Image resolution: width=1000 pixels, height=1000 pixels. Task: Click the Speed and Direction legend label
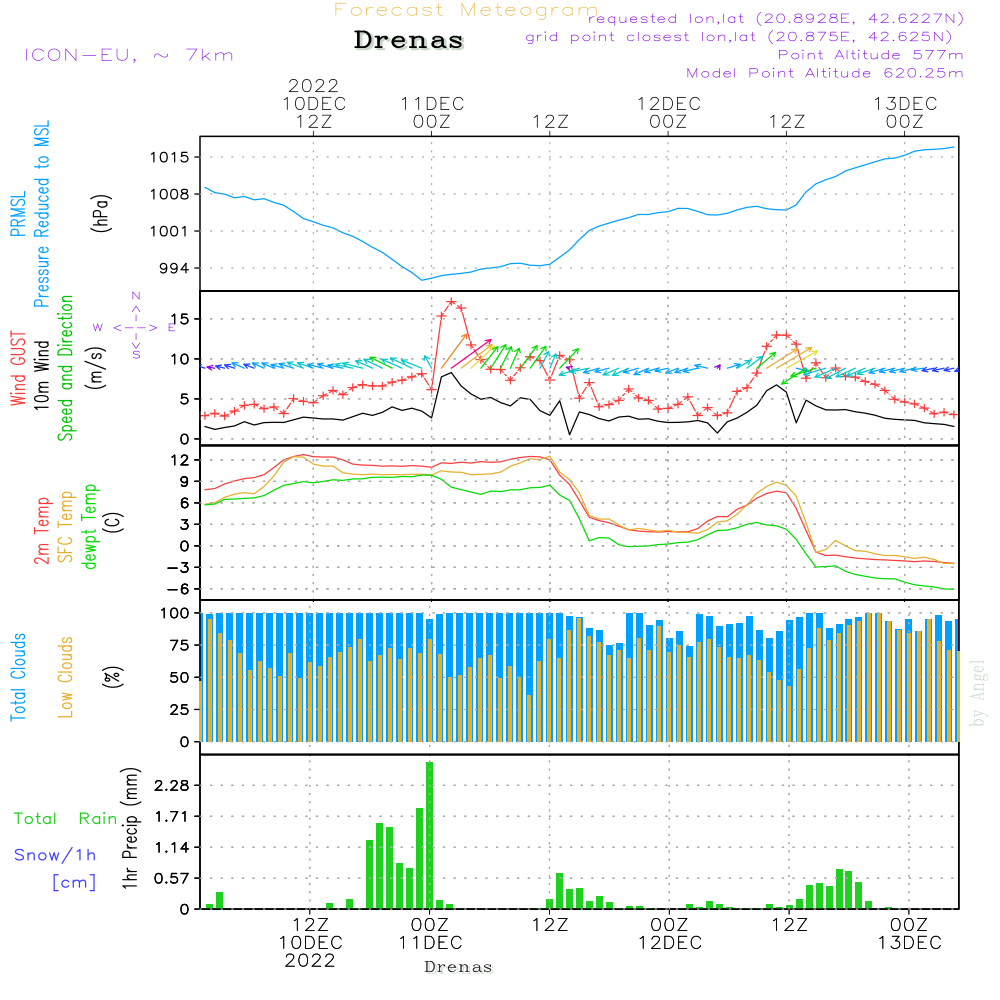tap(66, 368)
